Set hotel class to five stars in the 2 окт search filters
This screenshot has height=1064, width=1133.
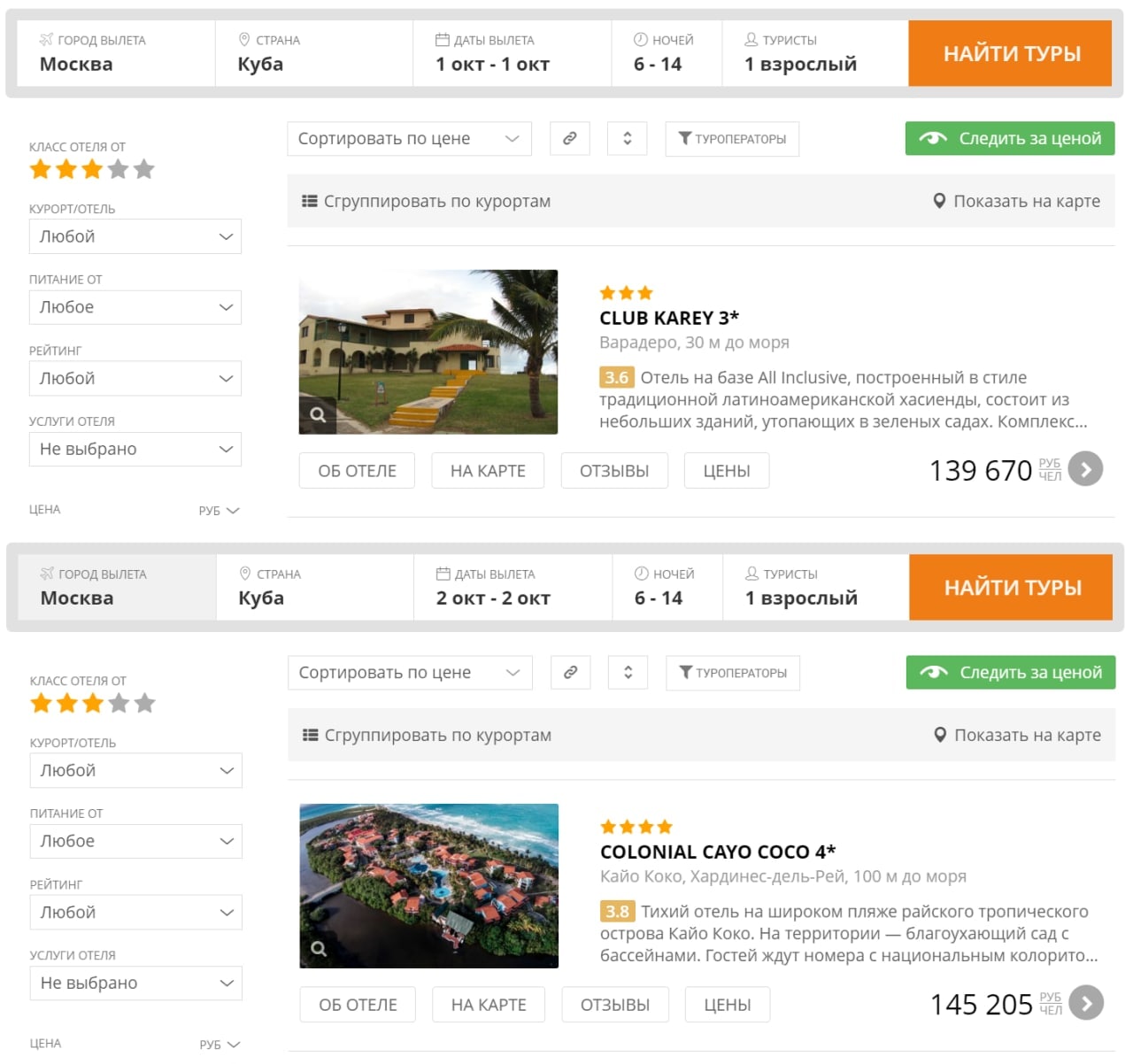[145, 704]
